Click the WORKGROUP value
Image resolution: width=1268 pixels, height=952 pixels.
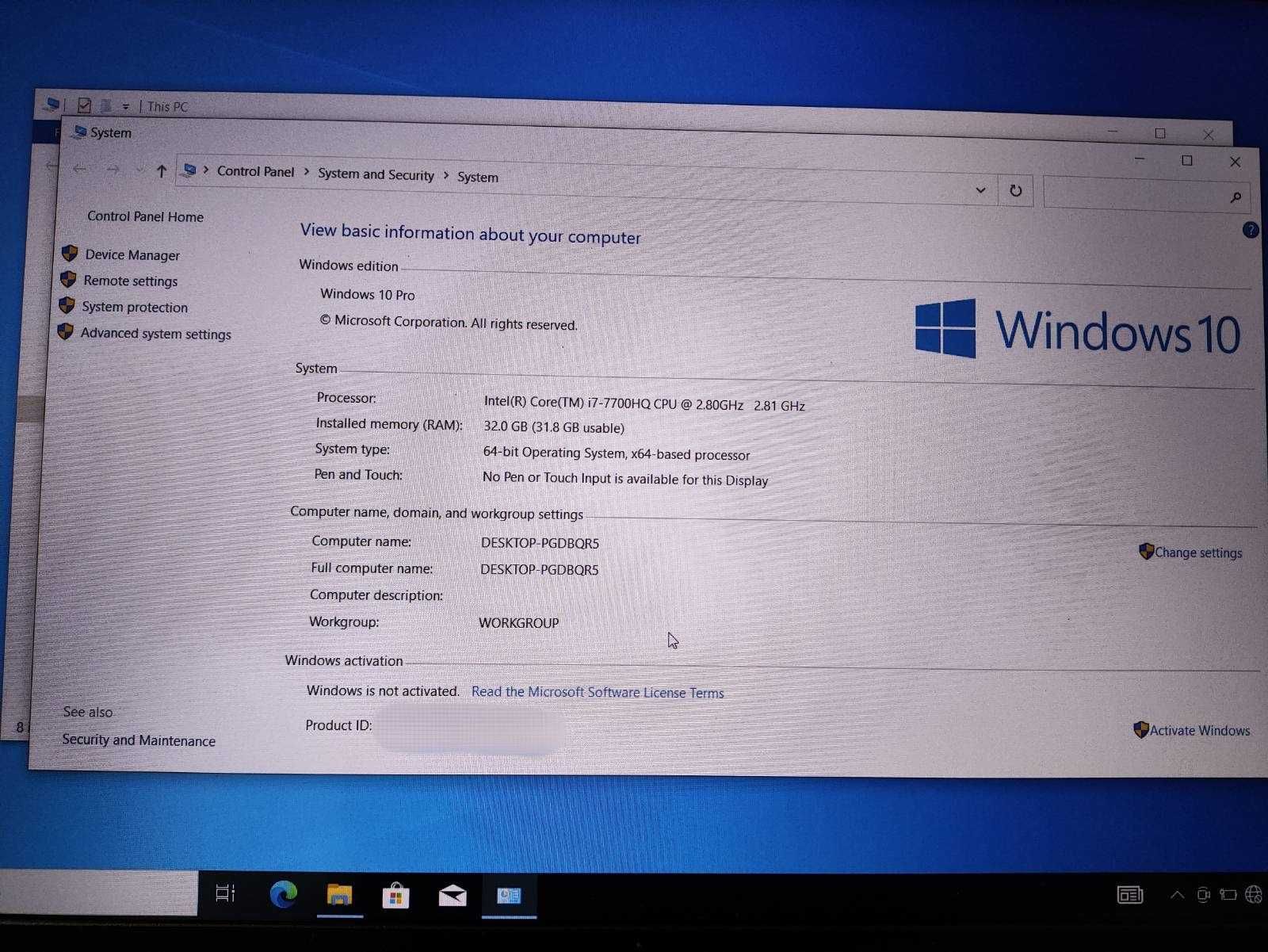point(518,623)
